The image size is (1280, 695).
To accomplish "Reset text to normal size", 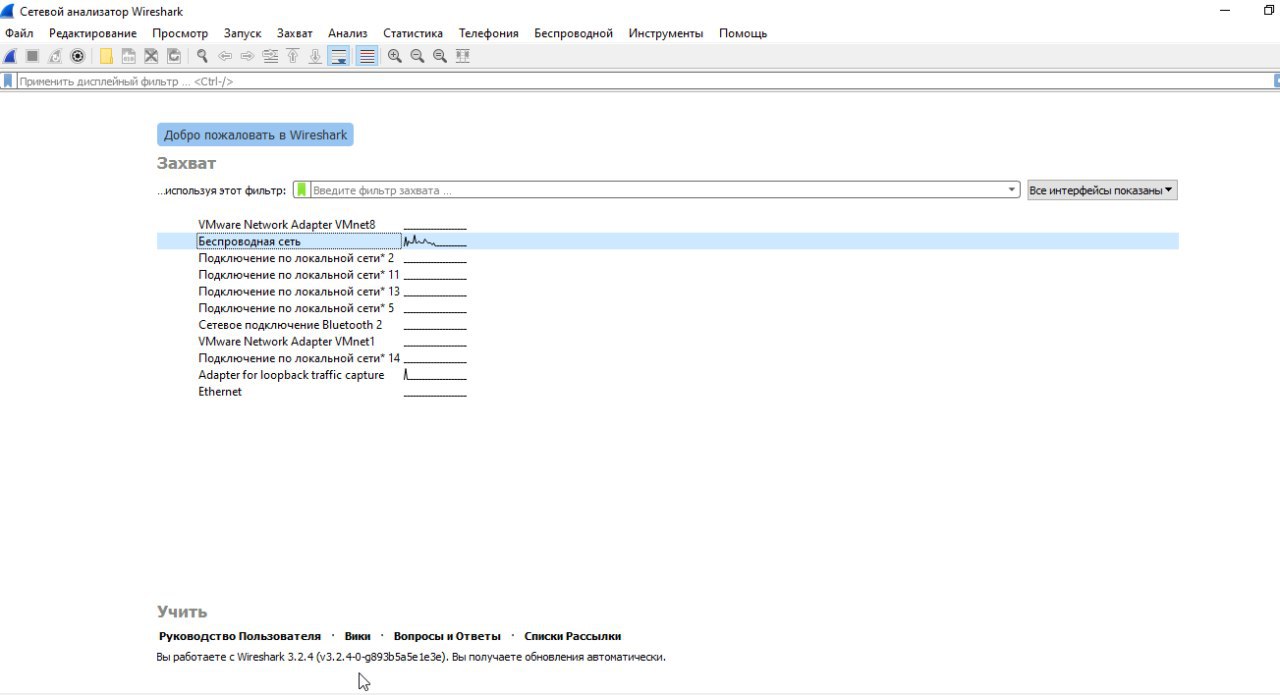I will pos(440,56).
